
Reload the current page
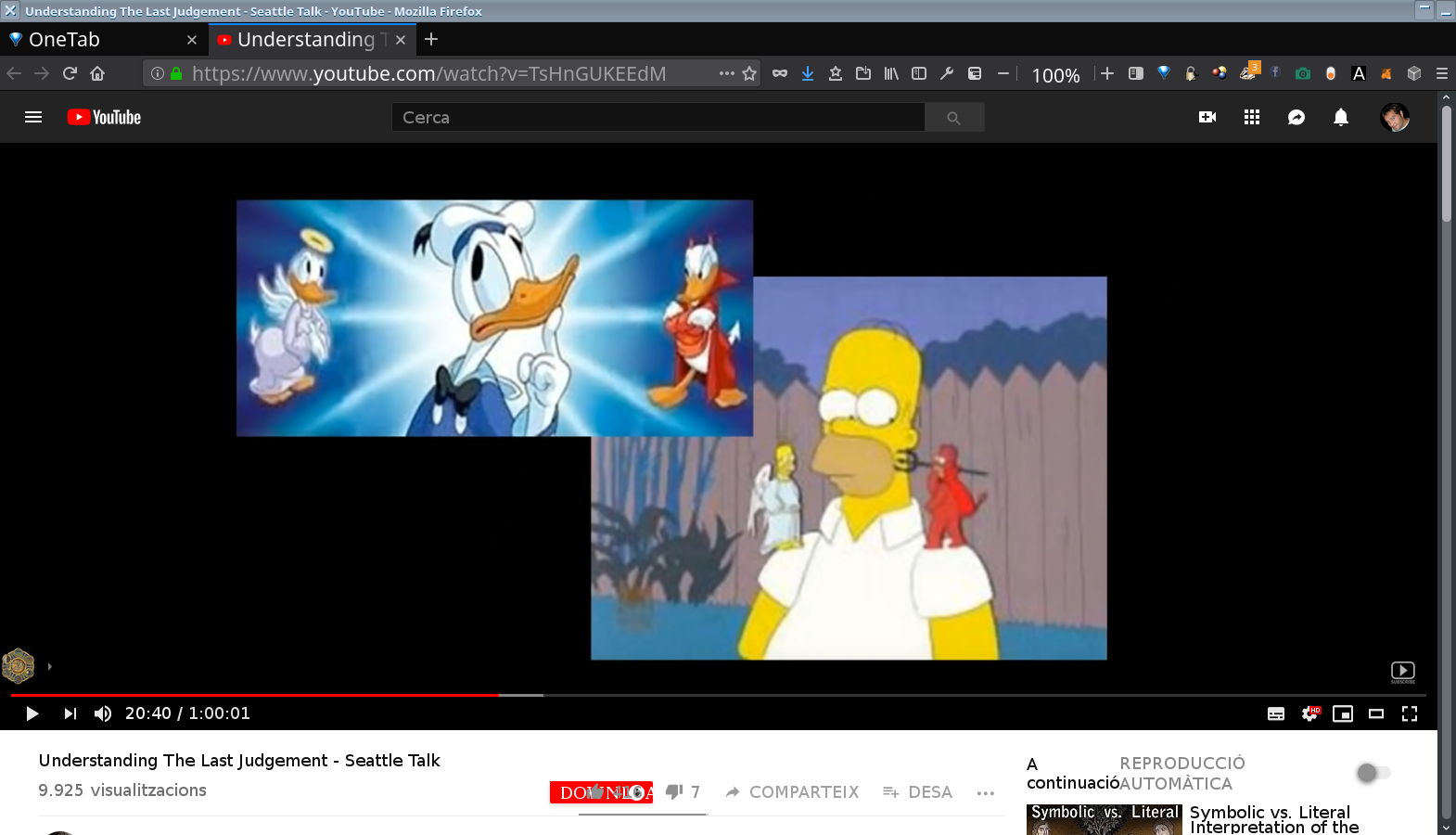pos(70,73)
